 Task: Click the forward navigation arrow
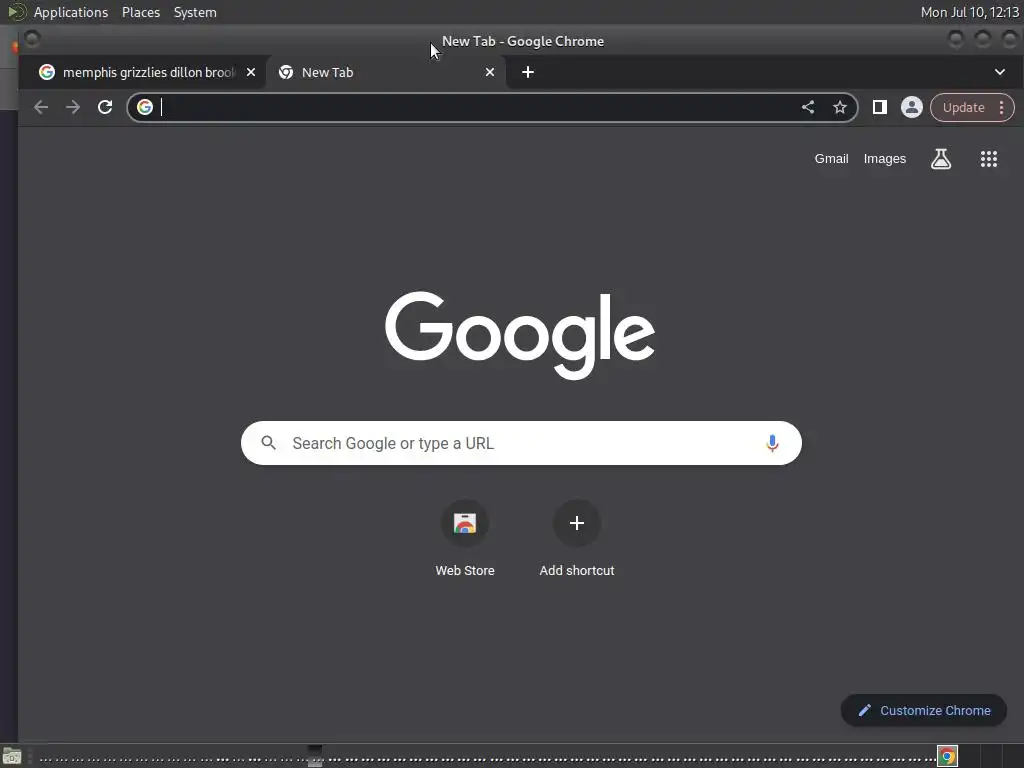(x=72, y=107)
